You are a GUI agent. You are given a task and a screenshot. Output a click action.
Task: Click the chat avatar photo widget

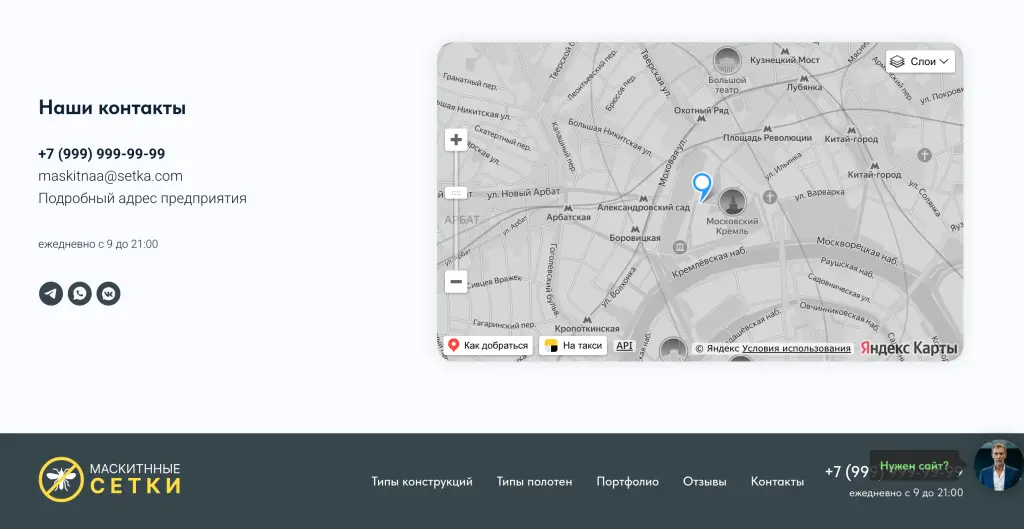[x=999, y=465]
